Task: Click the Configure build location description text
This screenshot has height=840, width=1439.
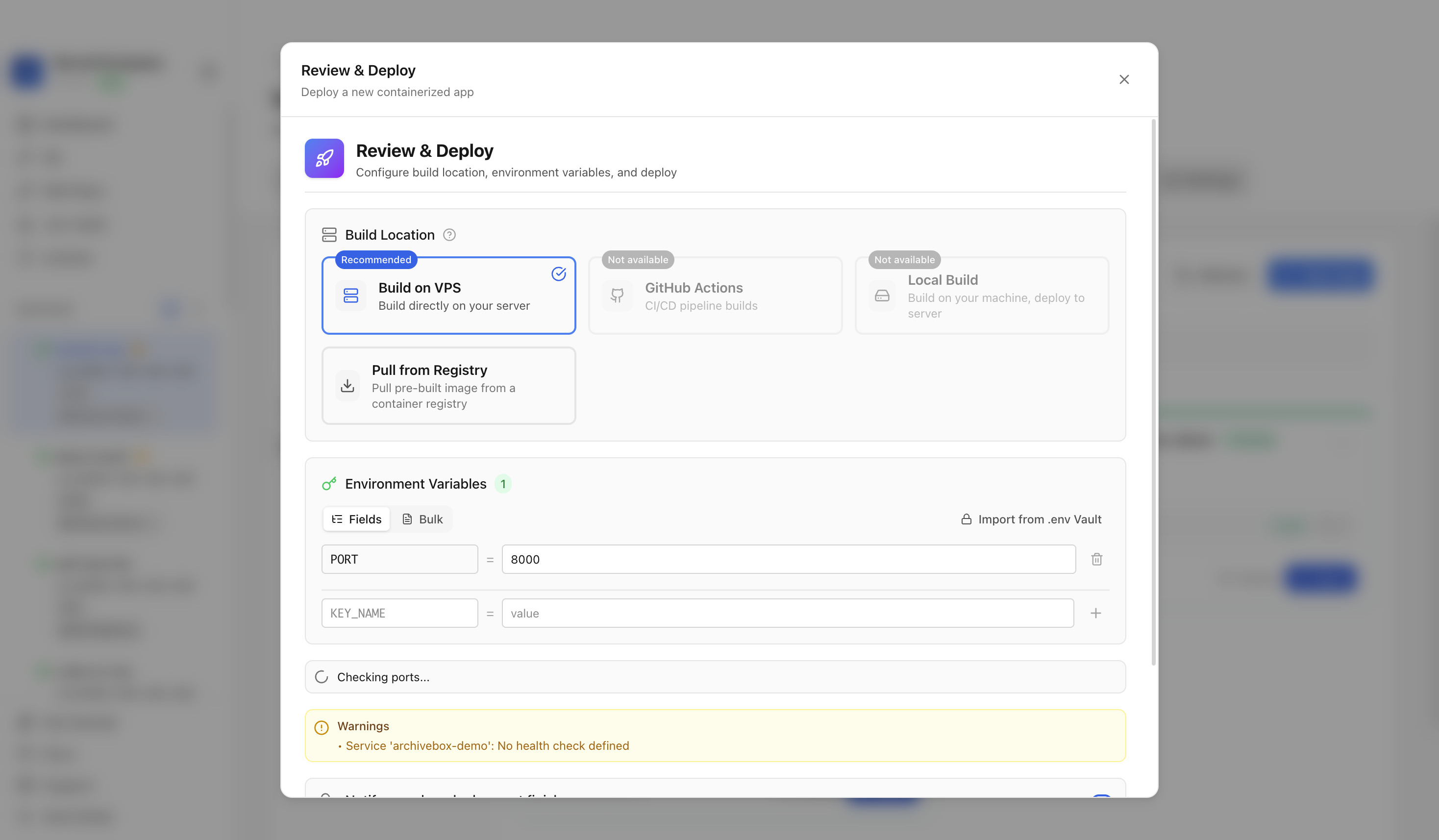Action: [x=516, y=173]
